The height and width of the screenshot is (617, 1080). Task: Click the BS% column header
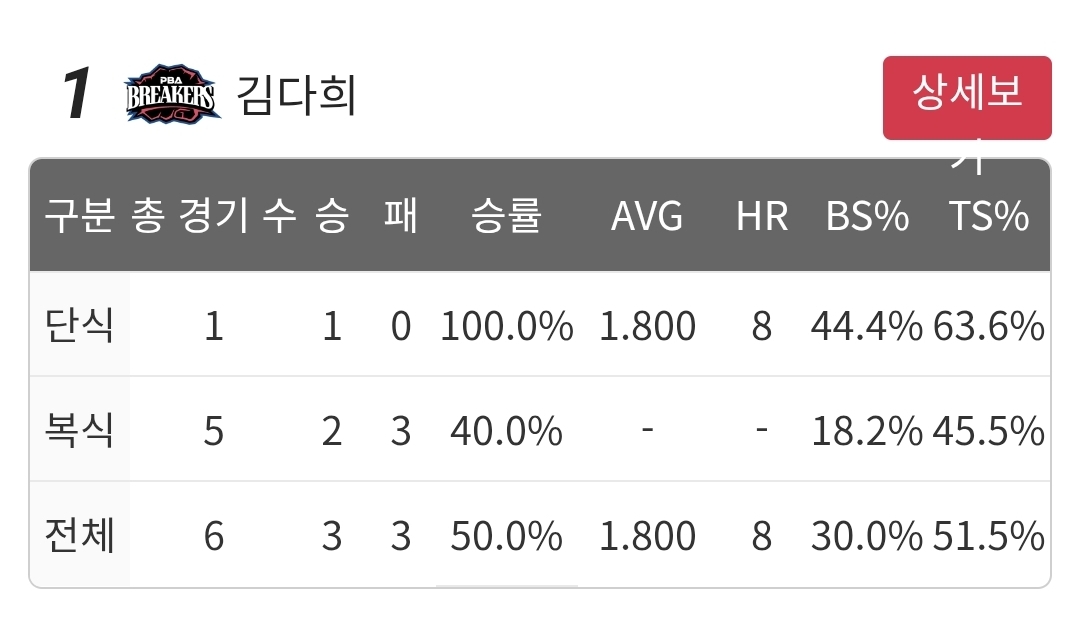[867, 216]
